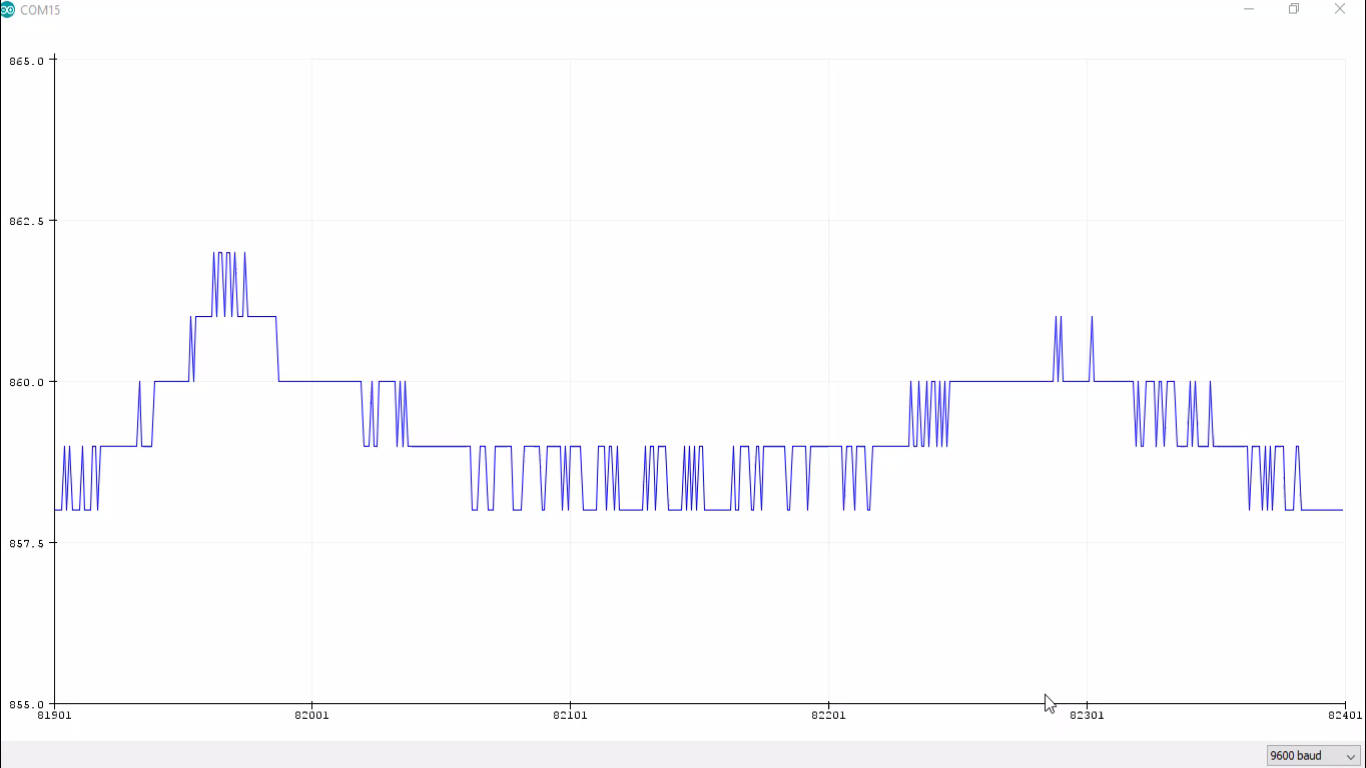Click the COM15 window title
This screenshot has width=1366, height=768.
click(40, 10)
